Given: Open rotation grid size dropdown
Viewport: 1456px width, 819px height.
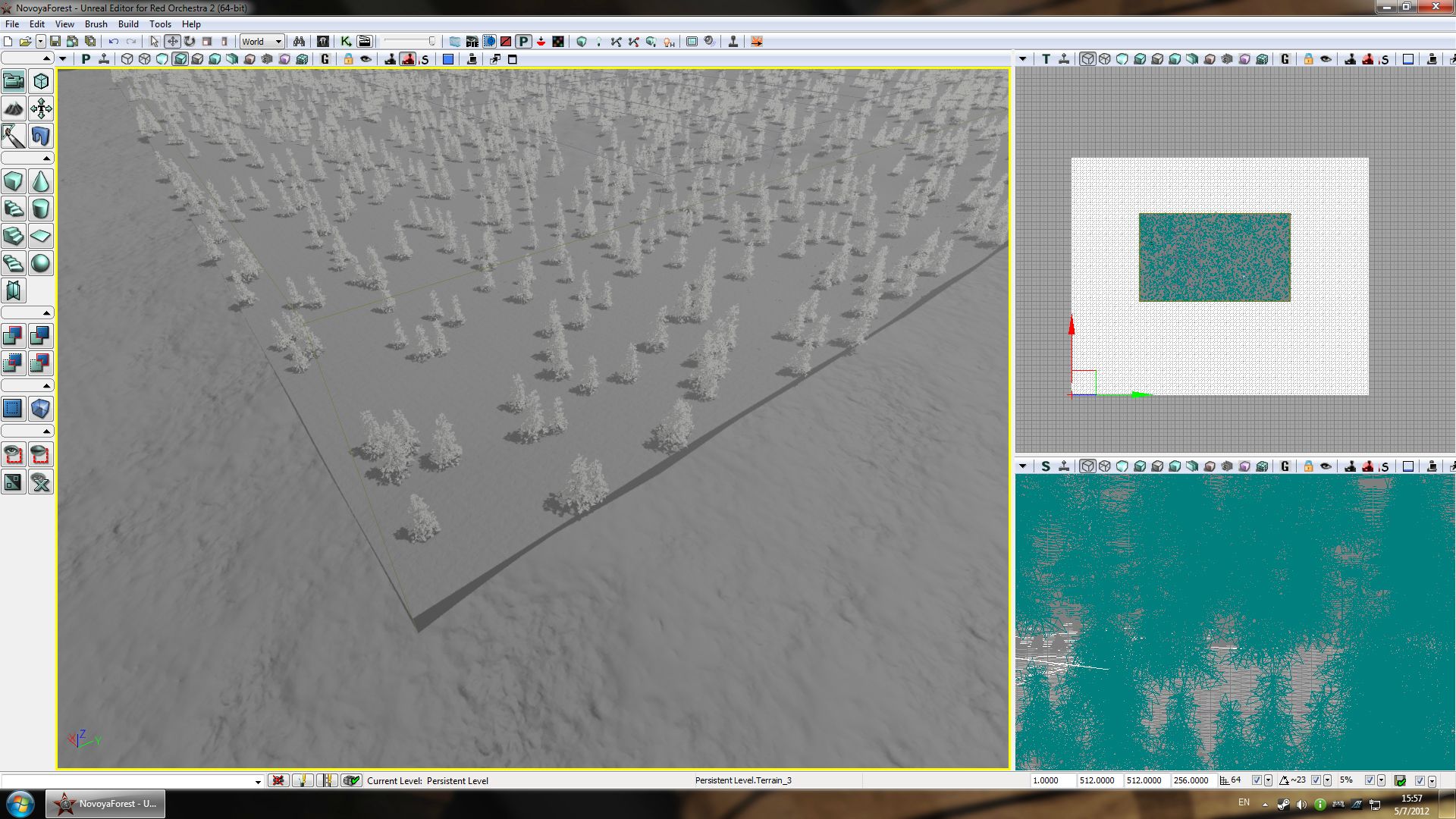Looking at the screenshot, I should [x=1327, y=780].
